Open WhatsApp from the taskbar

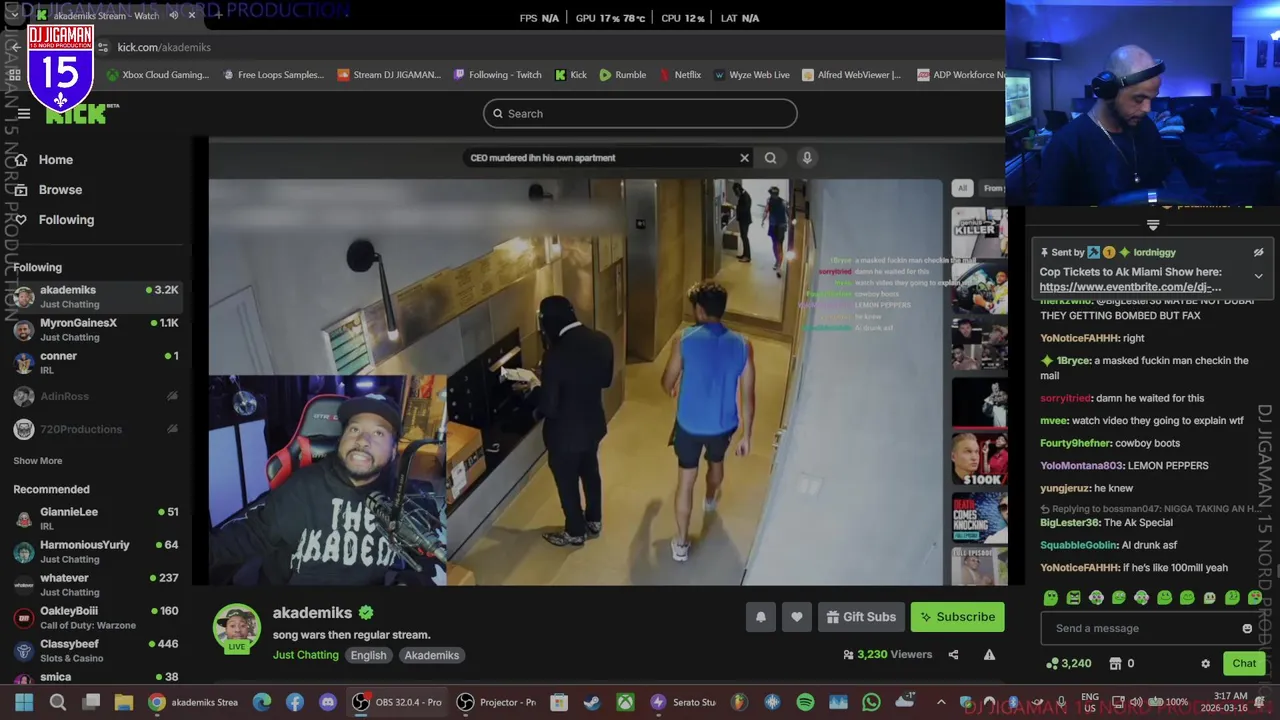click(x=871, y=703)
